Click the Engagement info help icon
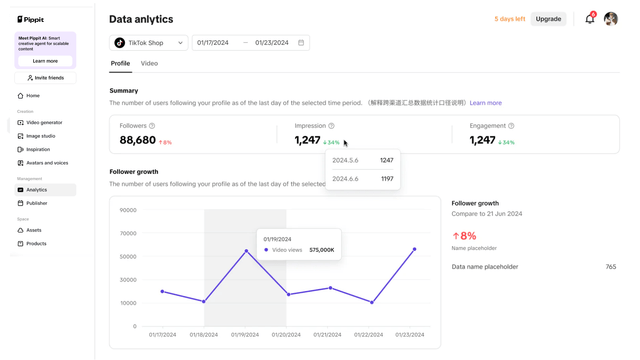 pyautogui.click(x=511, y=126)
